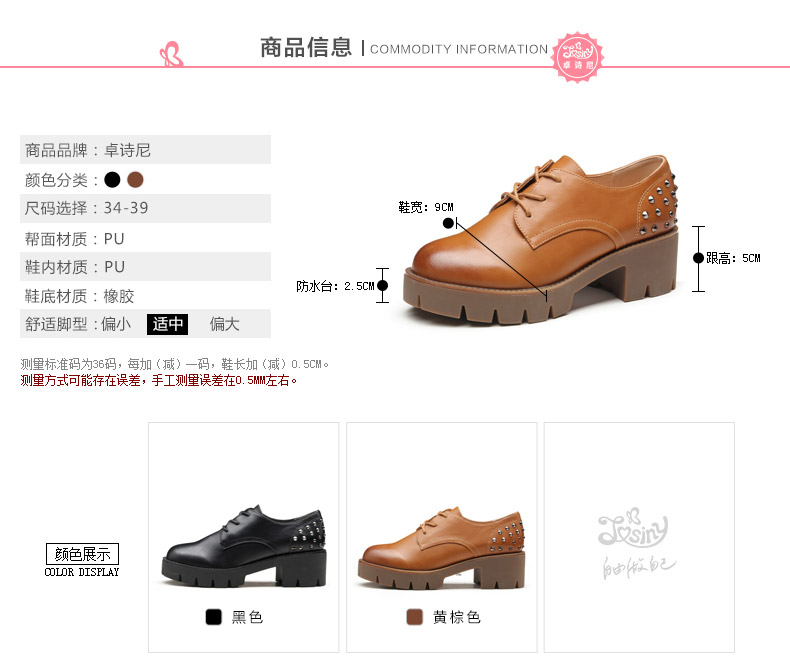790x666 pixels.
Task: Click the pink butterfly icon in the header
Action: pyautogui.click(x=171, y=54)
